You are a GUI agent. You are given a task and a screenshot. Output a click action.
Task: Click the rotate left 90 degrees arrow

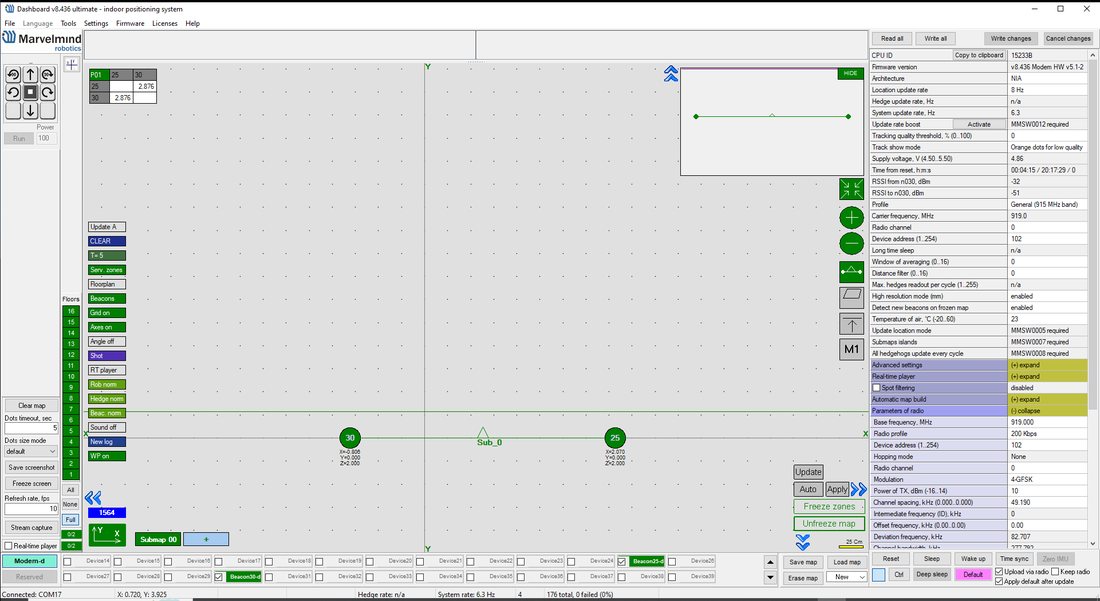click(x=13, y=74)
